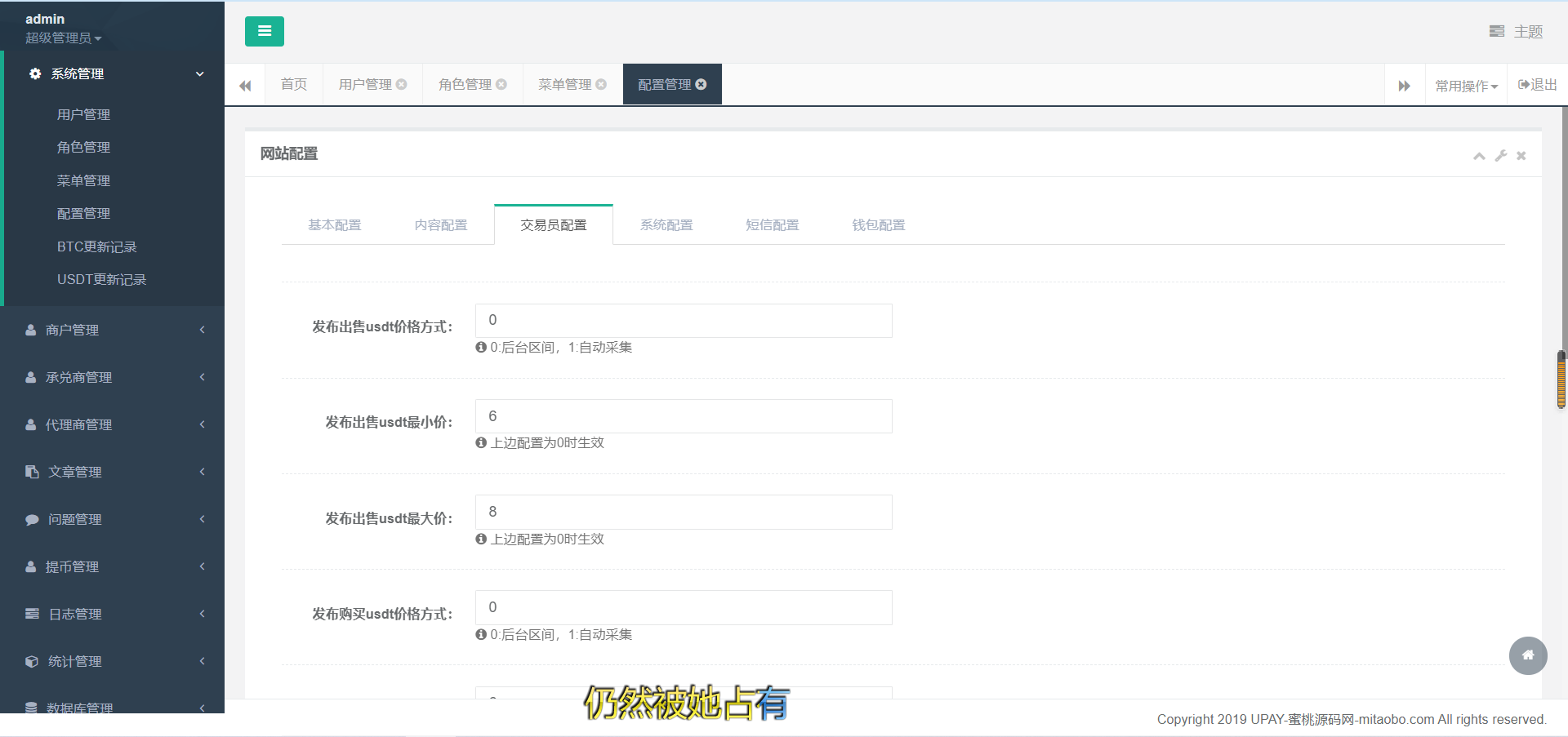The width and height of the screenshot is (1568, 737).
Task: Focus the 发布出售usdt最小价 input field
Action: coord(683,416)
